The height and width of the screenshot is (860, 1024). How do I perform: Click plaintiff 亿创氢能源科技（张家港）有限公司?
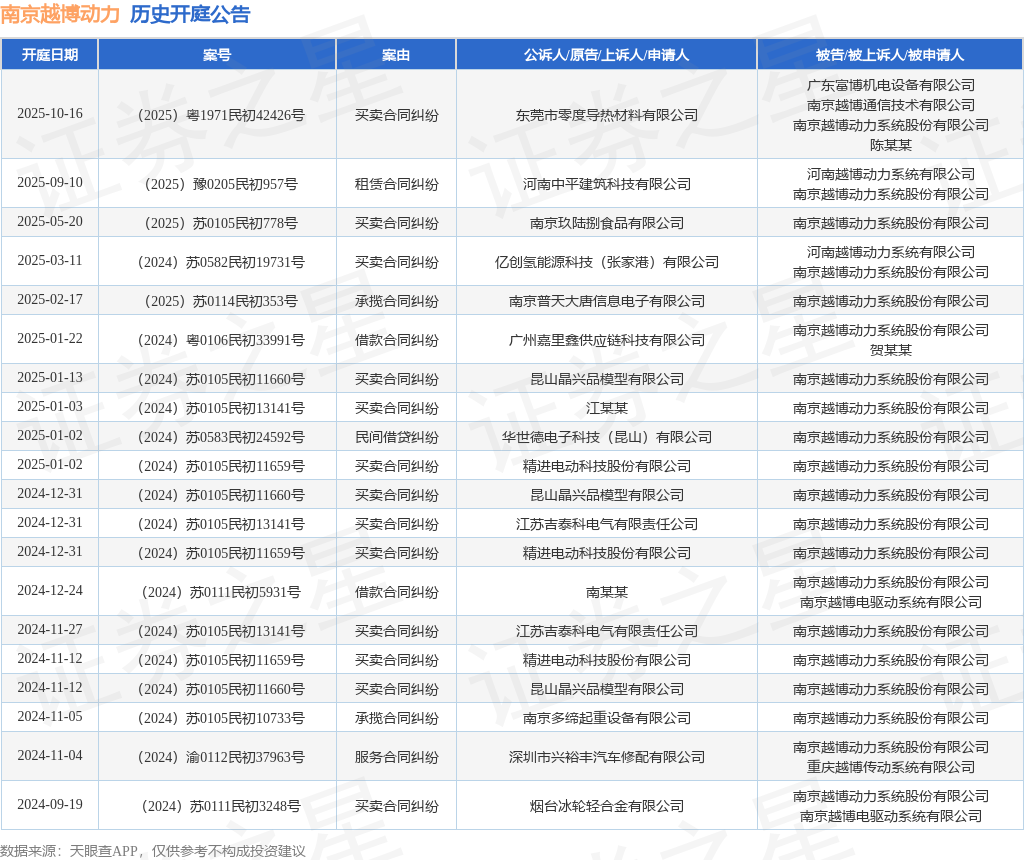coord(606,262)
